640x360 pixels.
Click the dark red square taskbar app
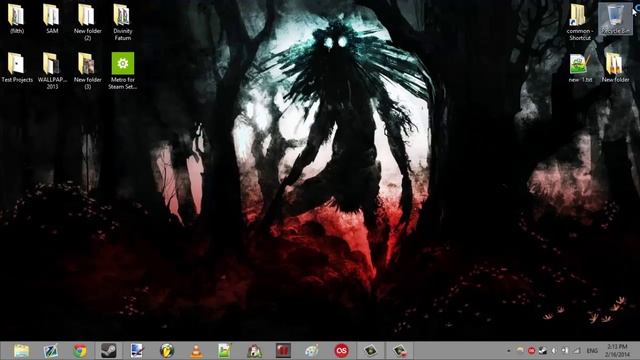tap(283, 351)
